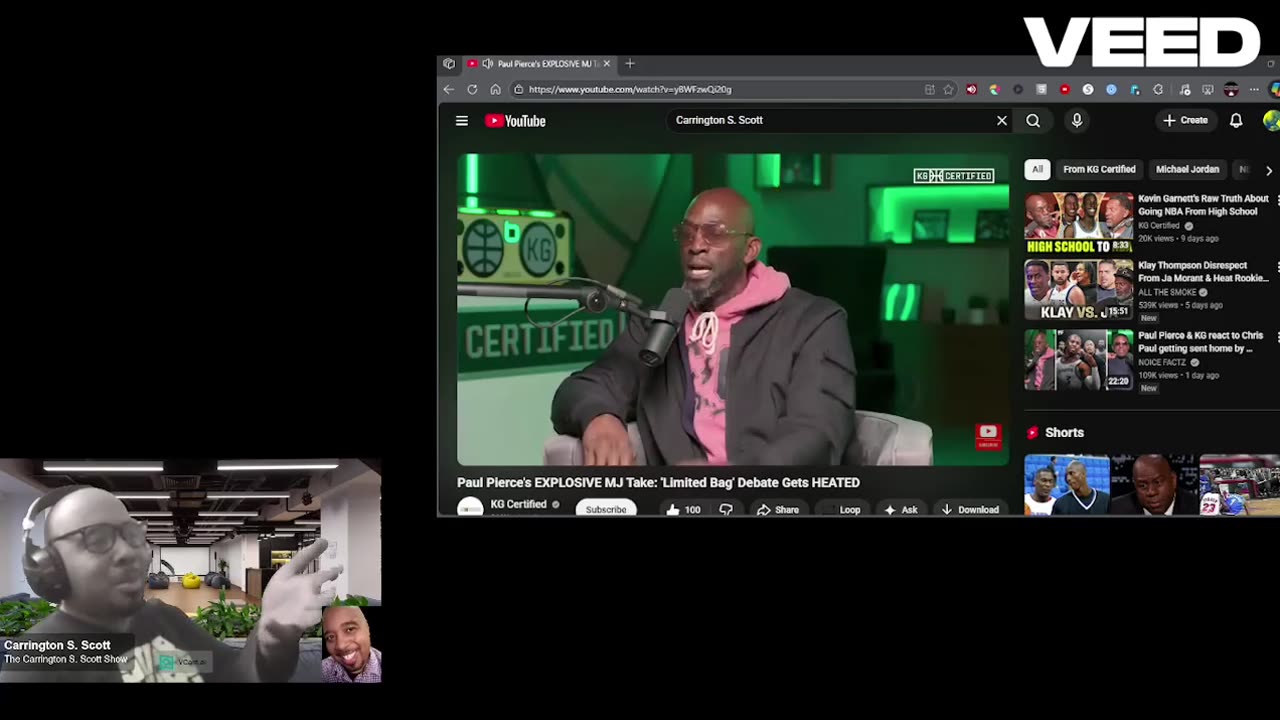
Task: Open Kevin Garnett's Raw Truth video title
Action: [x=1203, y=205]
